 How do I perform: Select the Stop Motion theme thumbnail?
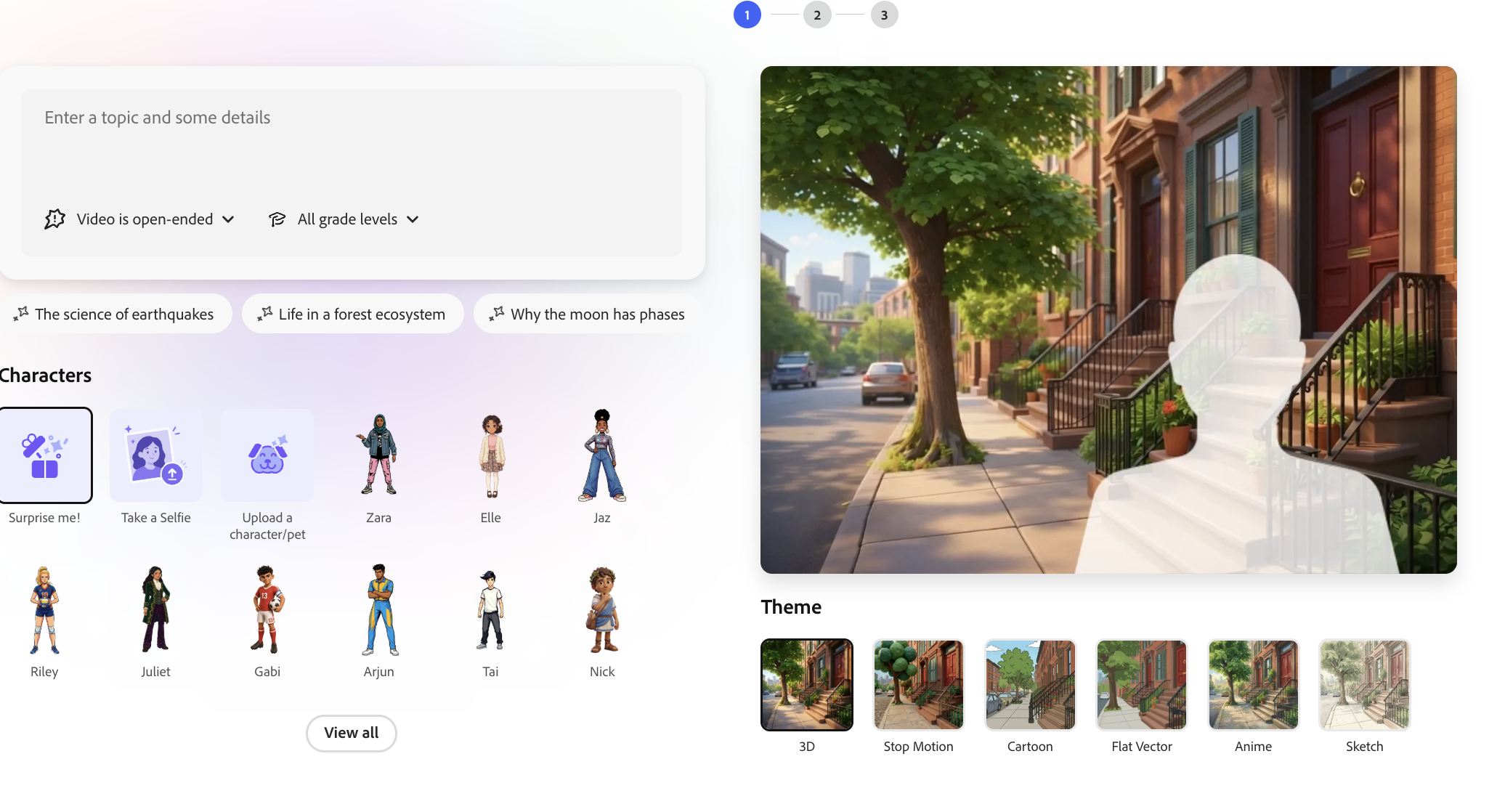pyautogui.click(x=919, y=685)
